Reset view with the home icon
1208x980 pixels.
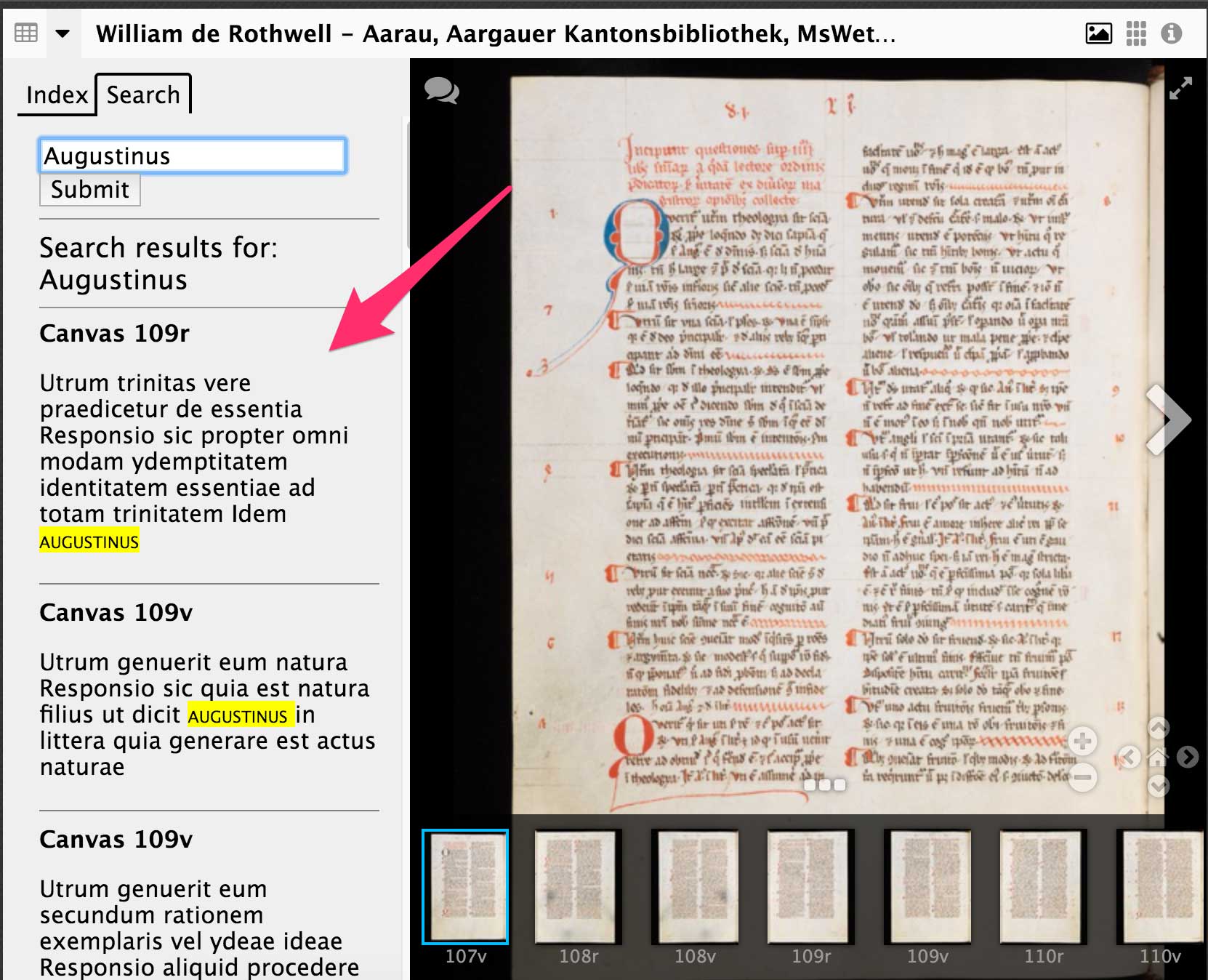[x=1158, y=758]
